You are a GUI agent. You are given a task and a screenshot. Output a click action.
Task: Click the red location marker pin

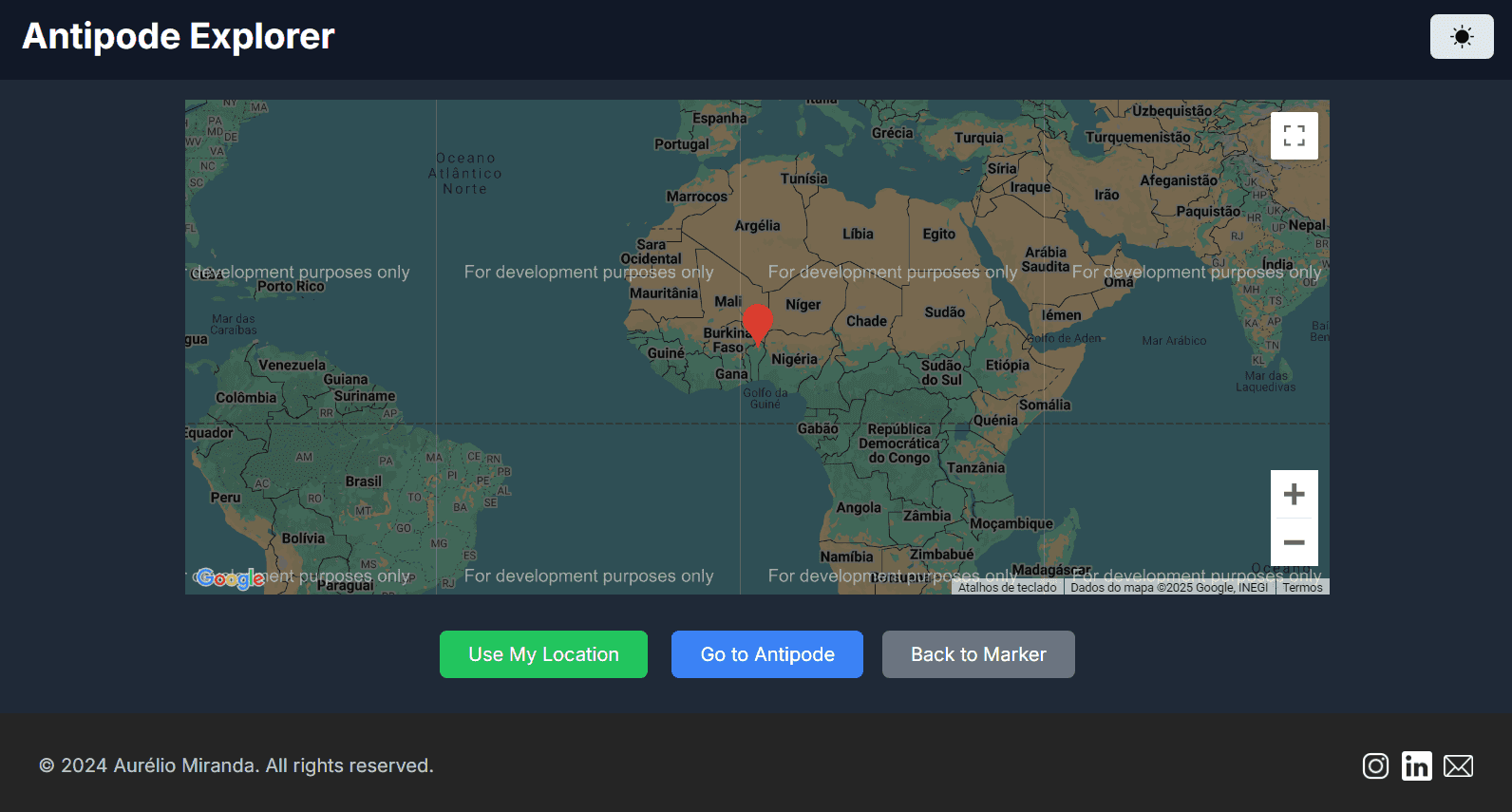(x=757, y=322)
